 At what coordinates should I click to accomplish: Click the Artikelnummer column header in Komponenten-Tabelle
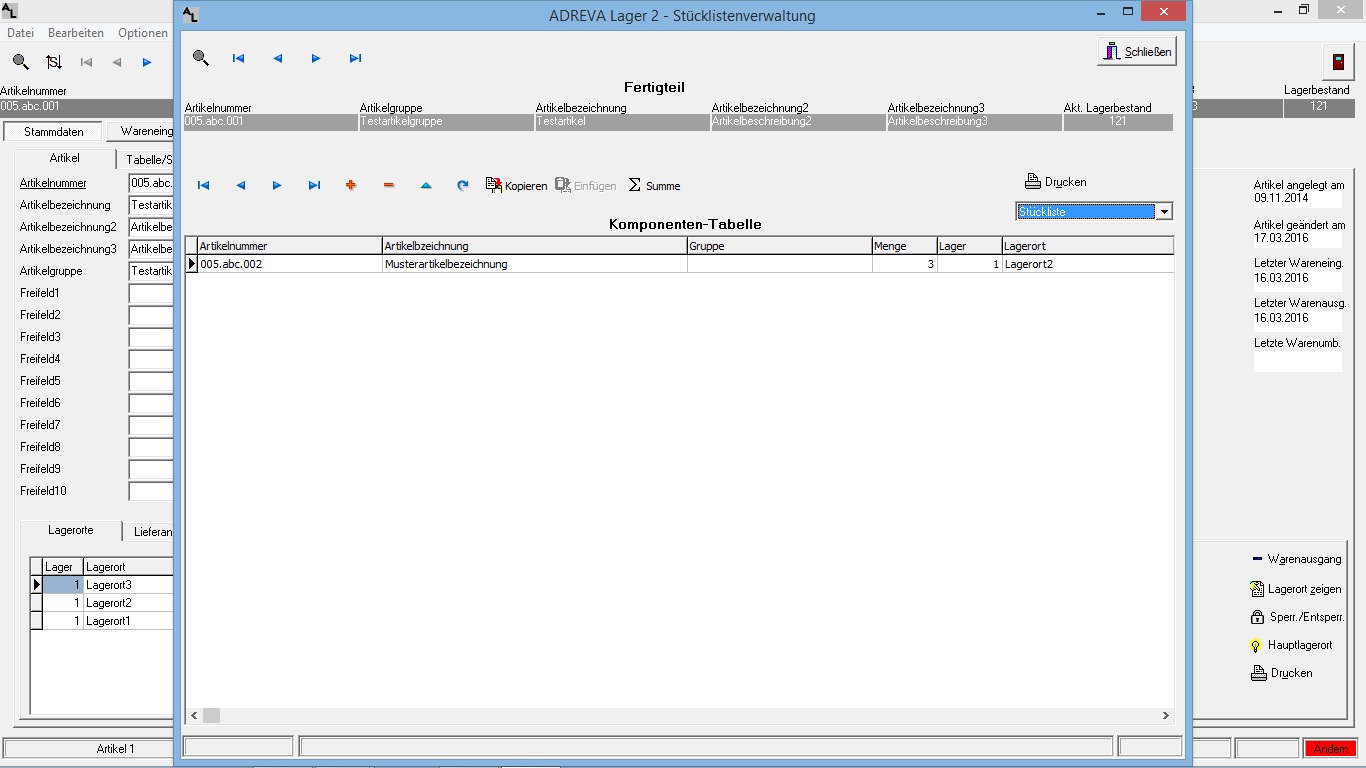(290, 245)
